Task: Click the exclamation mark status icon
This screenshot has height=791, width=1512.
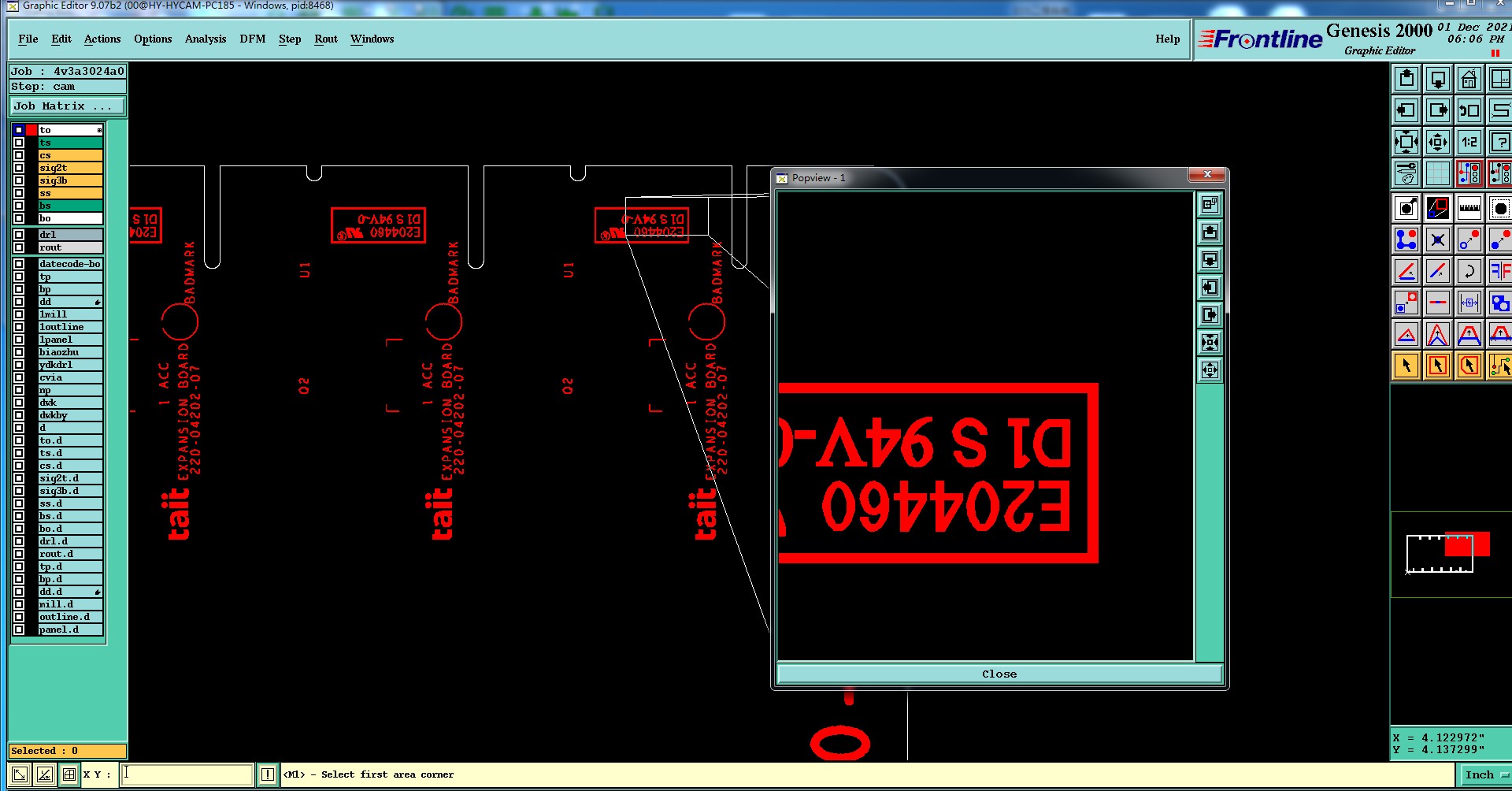Action: [x=268, y=774]
